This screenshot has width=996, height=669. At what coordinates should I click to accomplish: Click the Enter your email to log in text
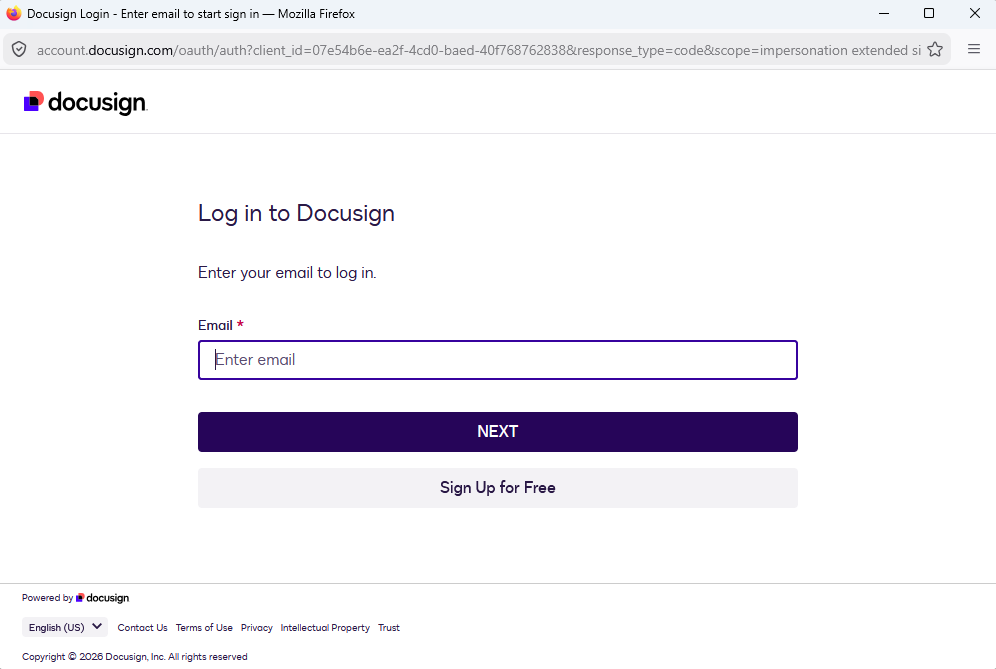tap(287, 273)
